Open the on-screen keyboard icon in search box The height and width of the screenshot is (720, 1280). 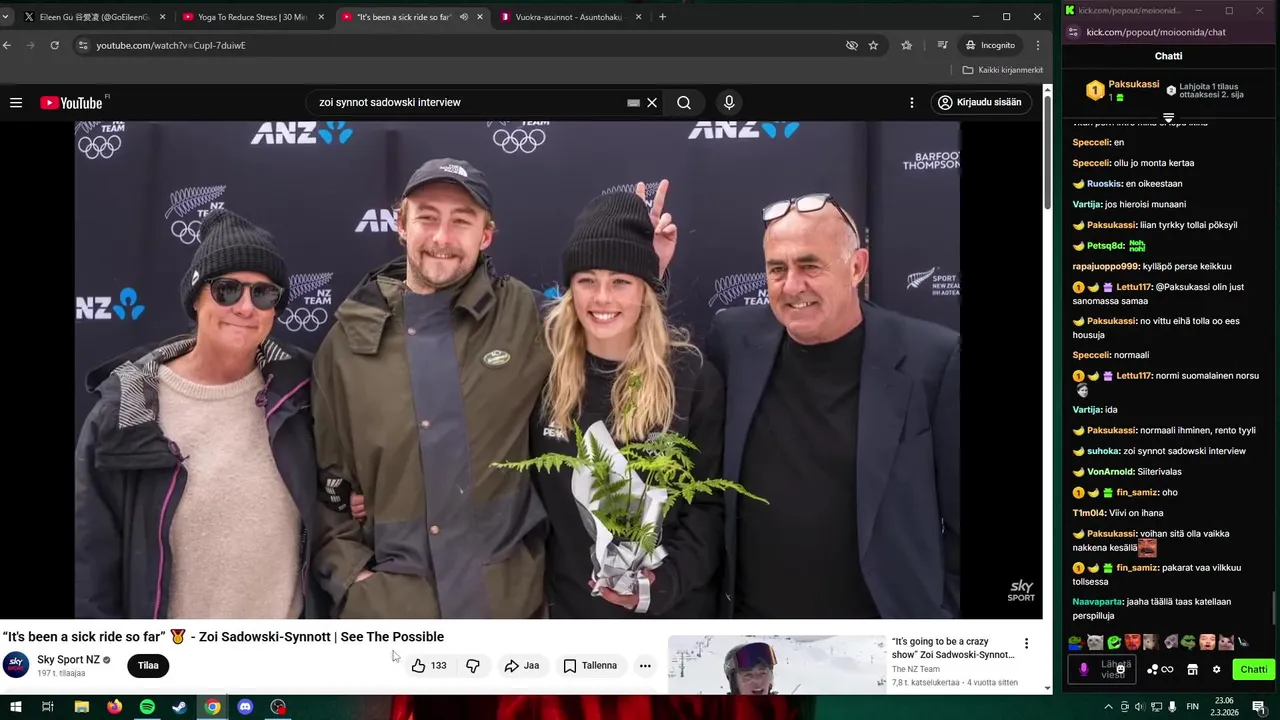pos(633,102)
